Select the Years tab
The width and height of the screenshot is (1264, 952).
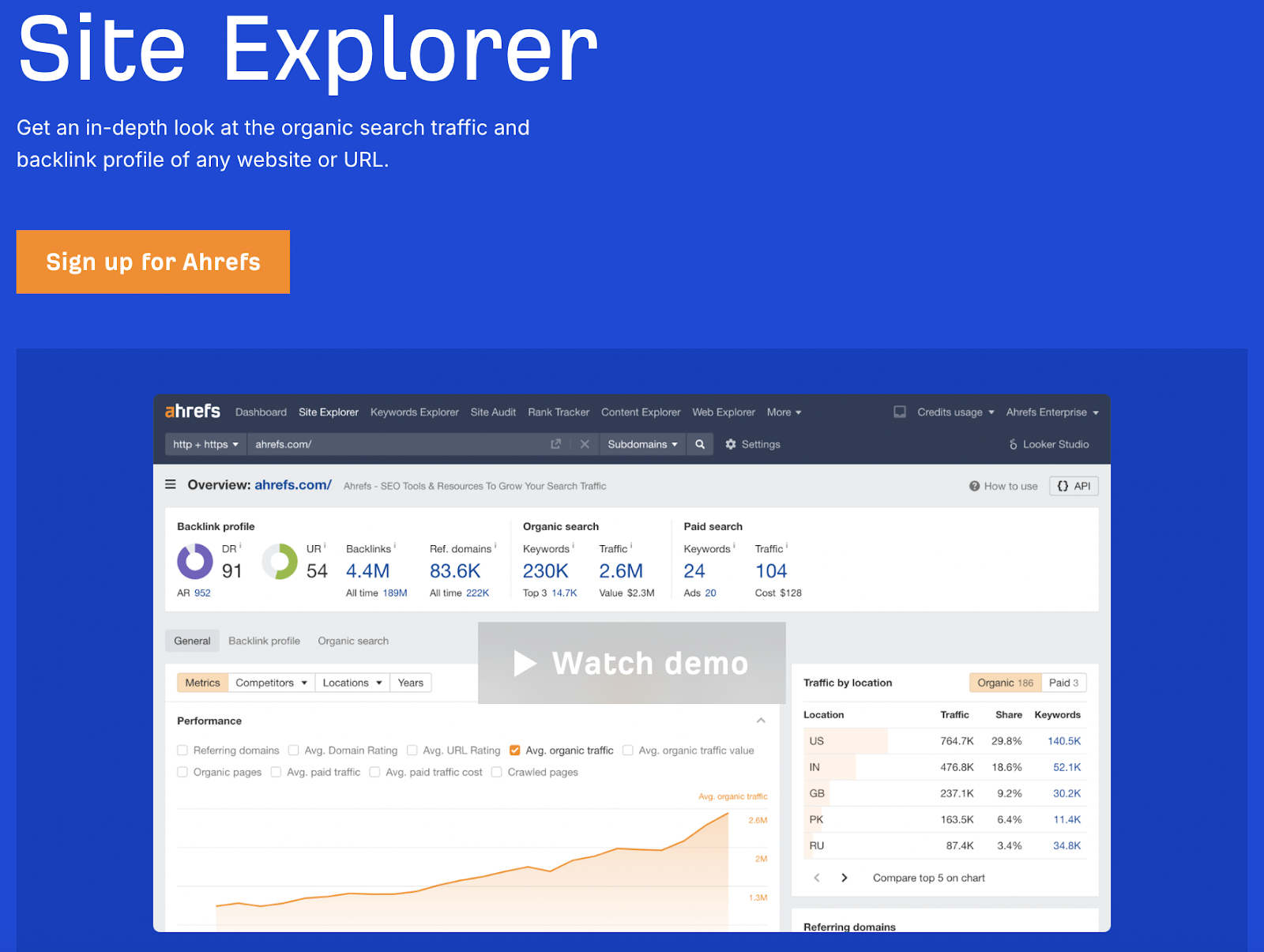click(x=411, y=683)
